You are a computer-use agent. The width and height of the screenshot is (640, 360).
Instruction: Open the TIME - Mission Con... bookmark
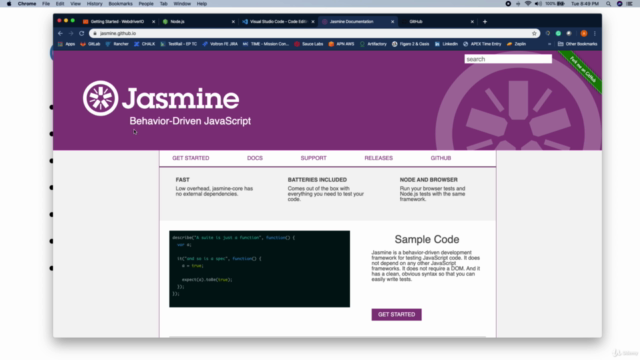[x=266, y=44]
